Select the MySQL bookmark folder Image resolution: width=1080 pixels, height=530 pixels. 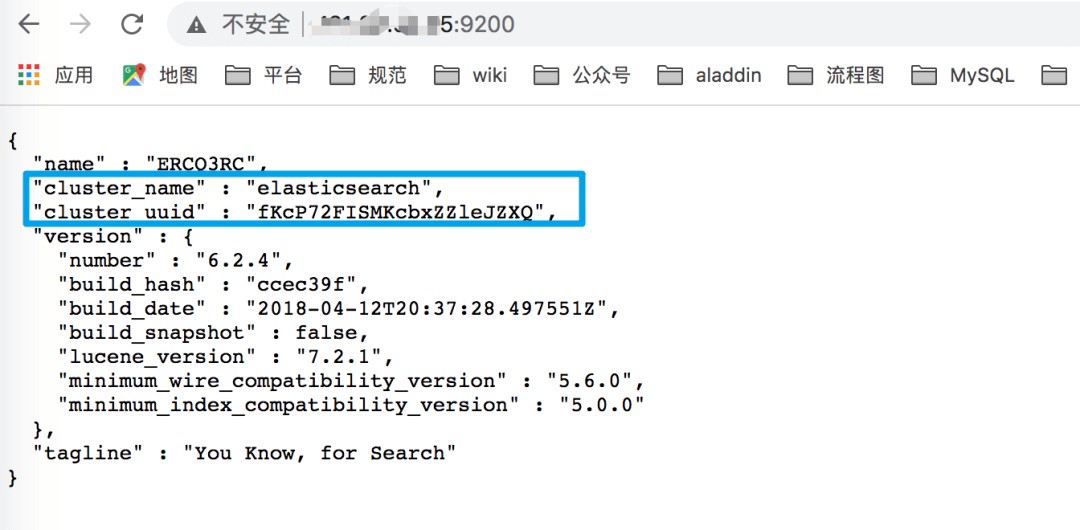point(963,75)
